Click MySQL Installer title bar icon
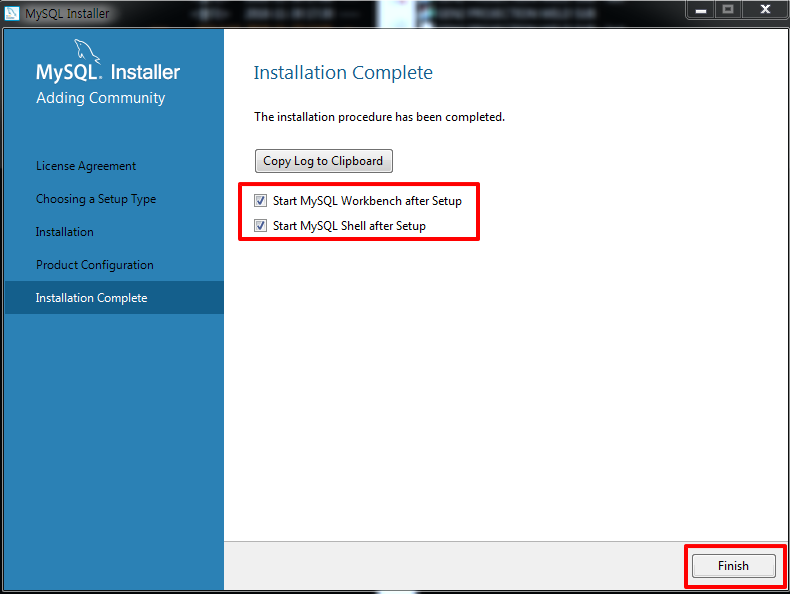This screenshot has width=790, height=594. coord(12,13)
